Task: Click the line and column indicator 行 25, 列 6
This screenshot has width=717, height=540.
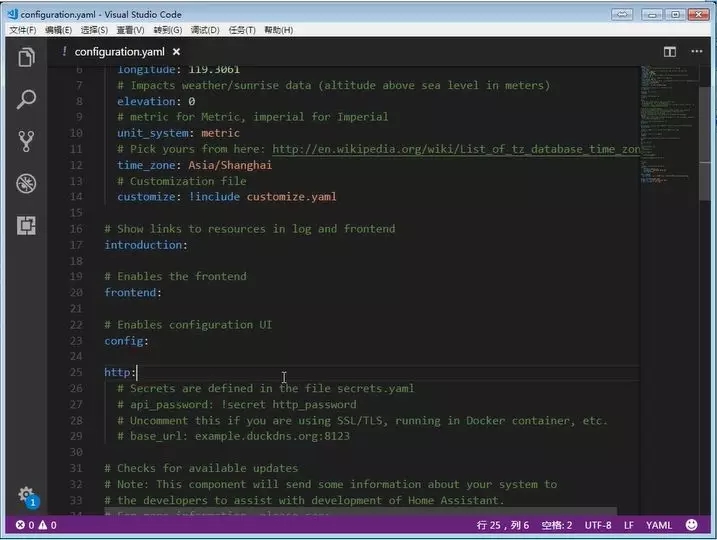Action: pyautogui.click(x=503, y=525)
